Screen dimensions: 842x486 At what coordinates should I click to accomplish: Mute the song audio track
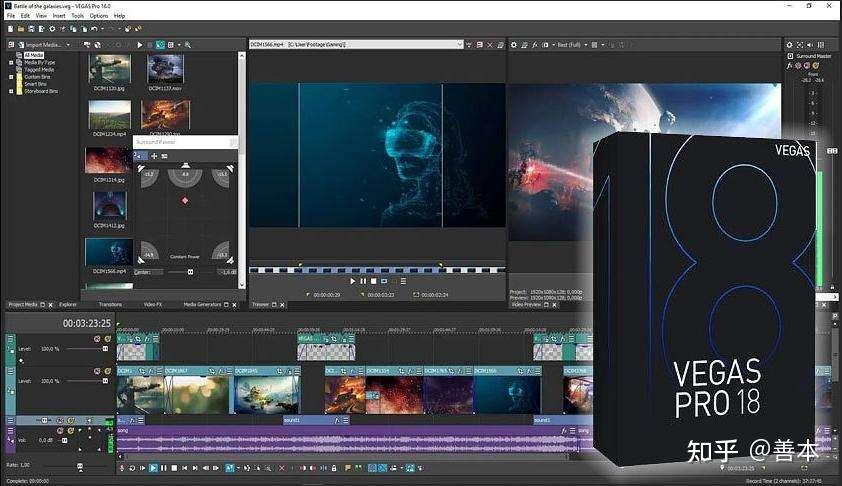(60, 431)
